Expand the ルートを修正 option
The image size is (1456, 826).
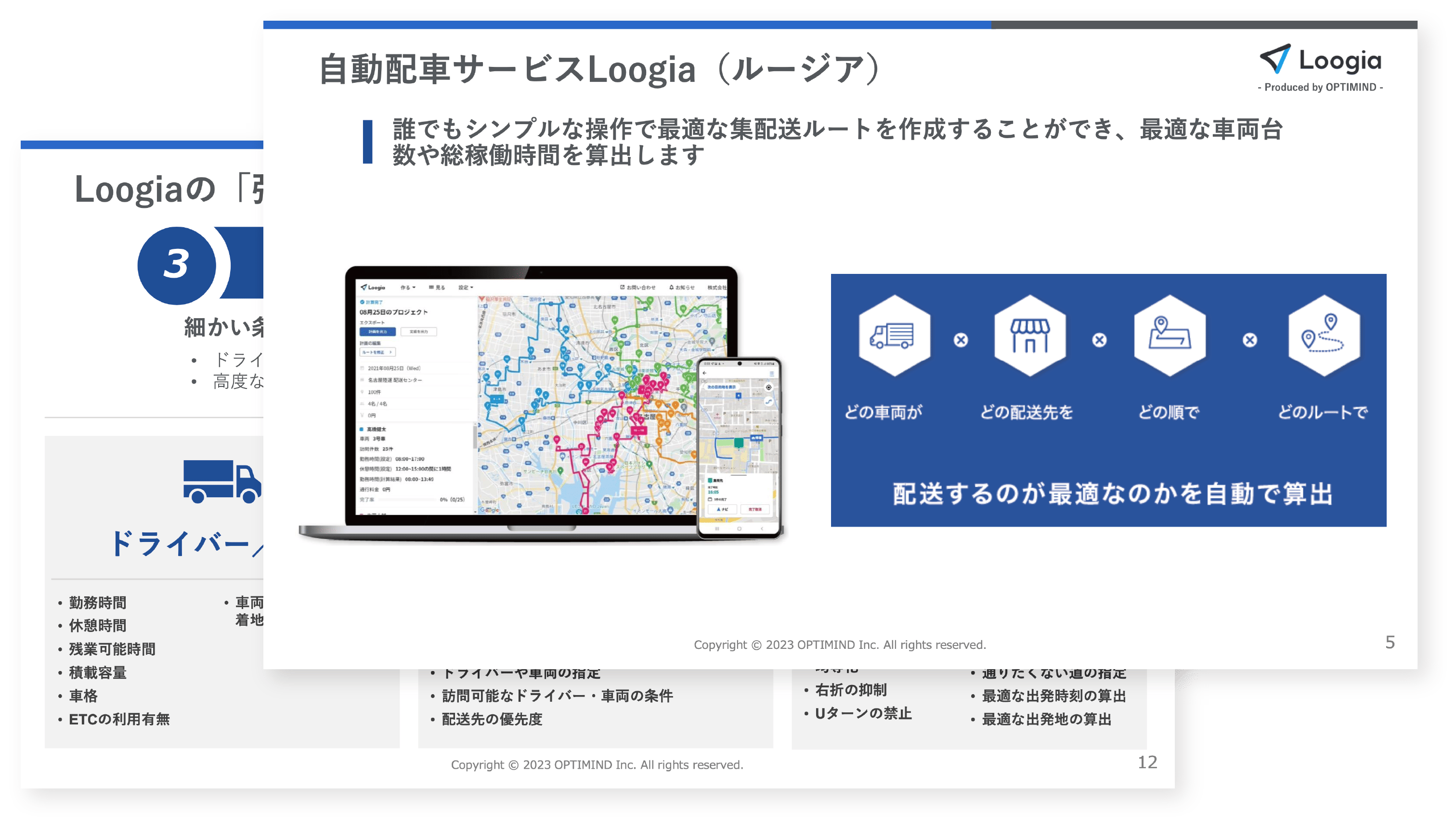[377, 352]
